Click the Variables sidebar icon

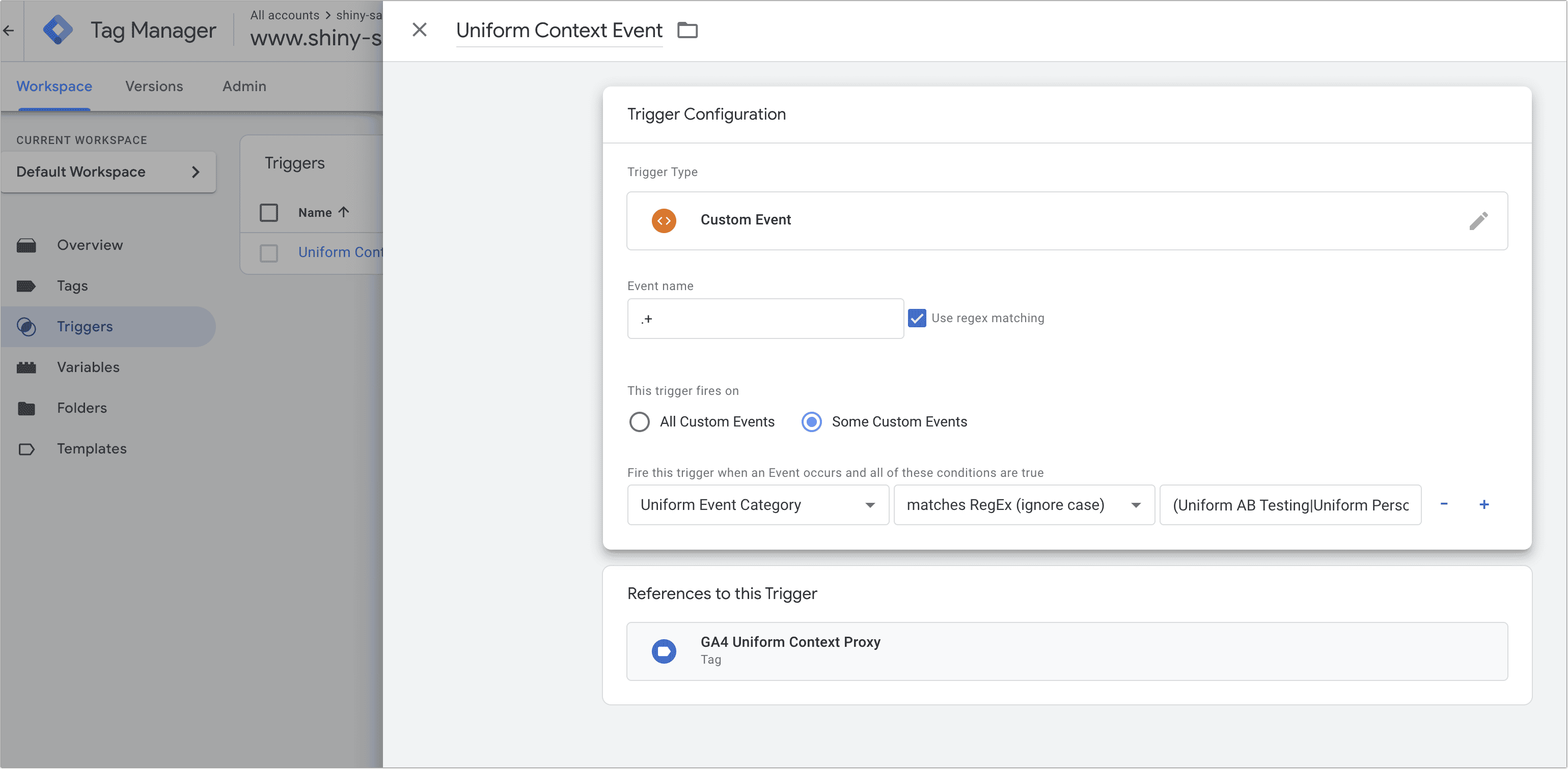[26, 367]
